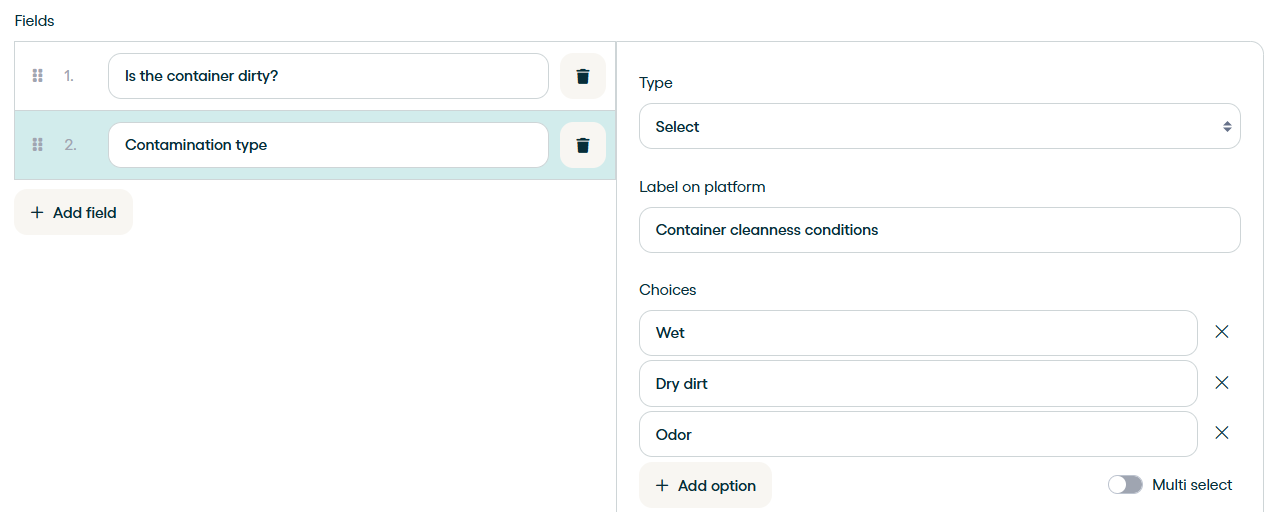Click the plus icon in Add option
1276x512 pixels.
pyautogui.click(x=662, y=485)
